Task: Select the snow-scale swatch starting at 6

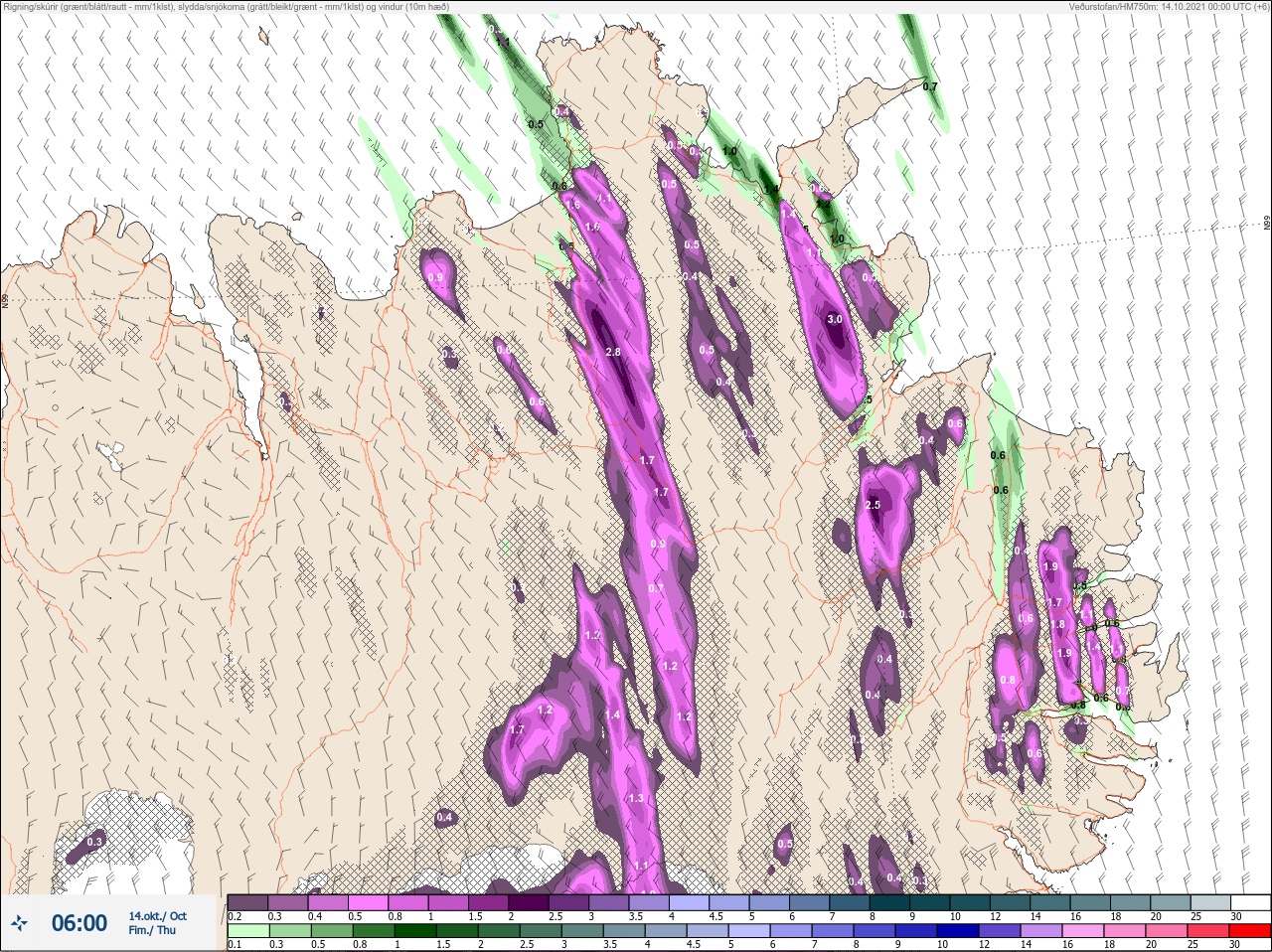Action: tap(811, 902)
